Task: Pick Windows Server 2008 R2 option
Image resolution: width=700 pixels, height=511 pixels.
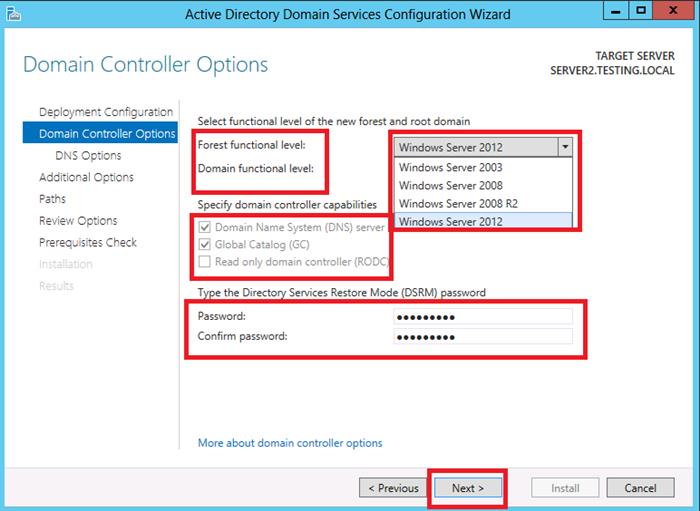Action: coord(483,204)
